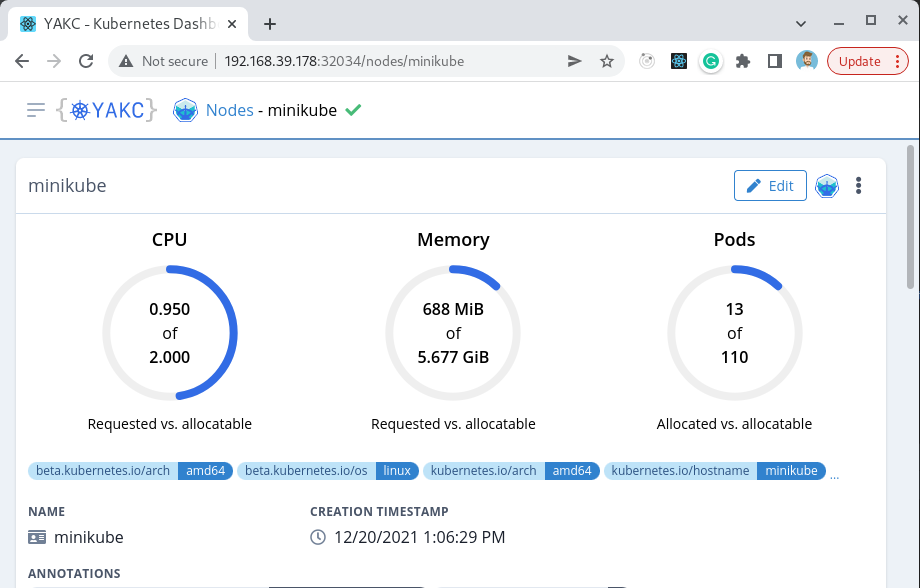
Task: Select the kubernetes.io/hostname minikube label chip
Action: [714, 471]
